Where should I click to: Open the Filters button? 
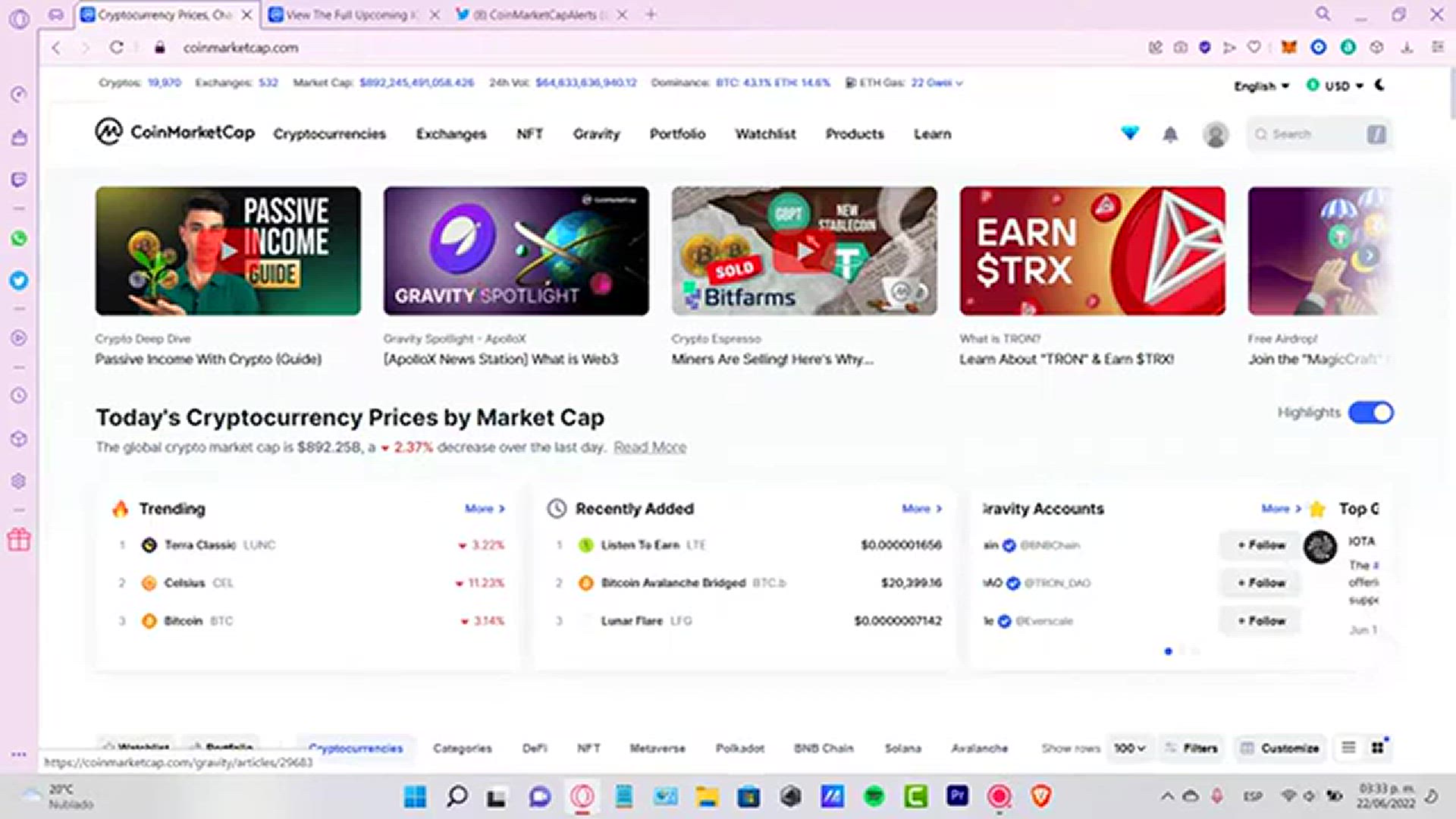[1191, 748]
